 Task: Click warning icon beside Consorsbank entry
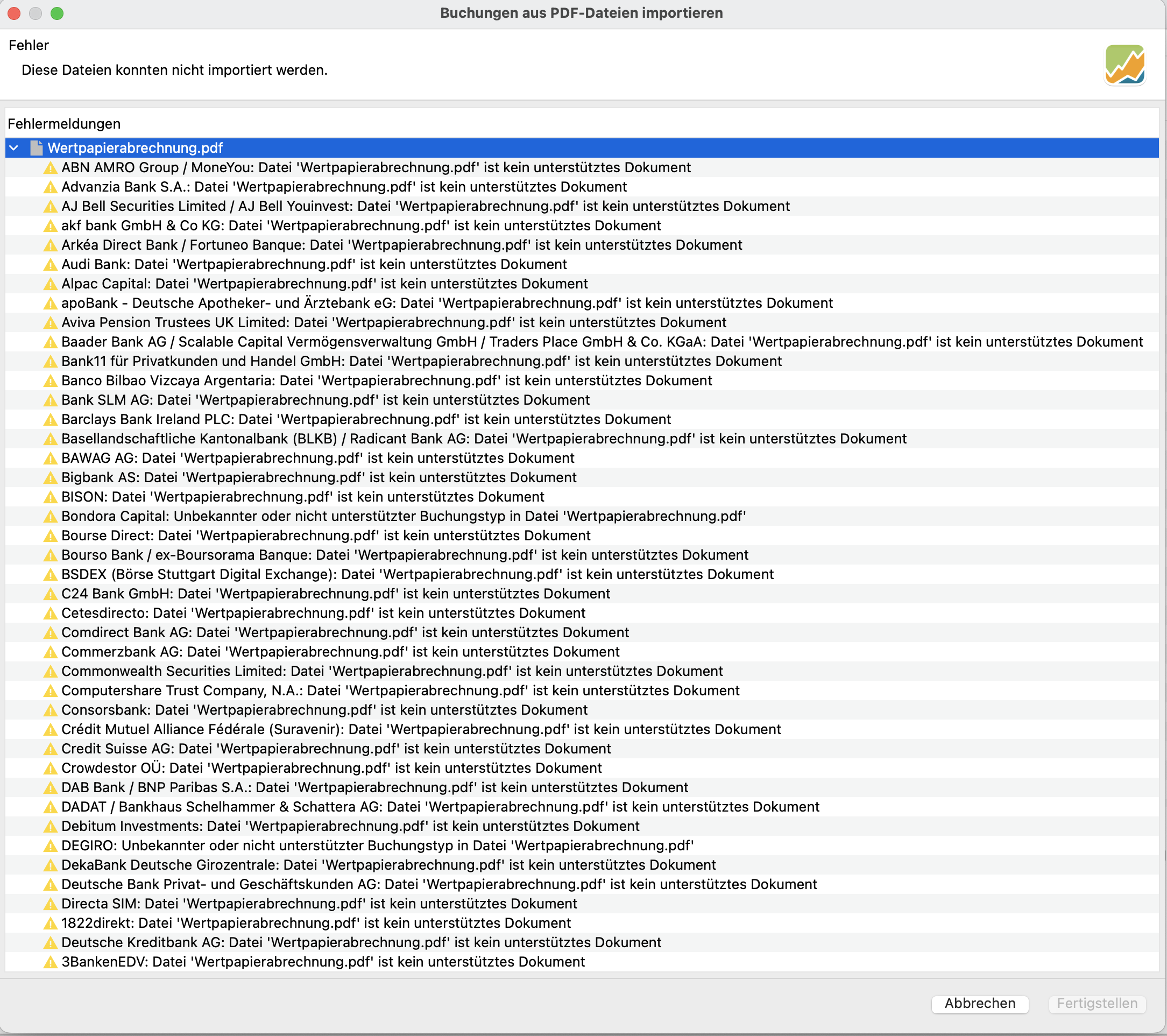pyautogui.click(x=50, y=710)
